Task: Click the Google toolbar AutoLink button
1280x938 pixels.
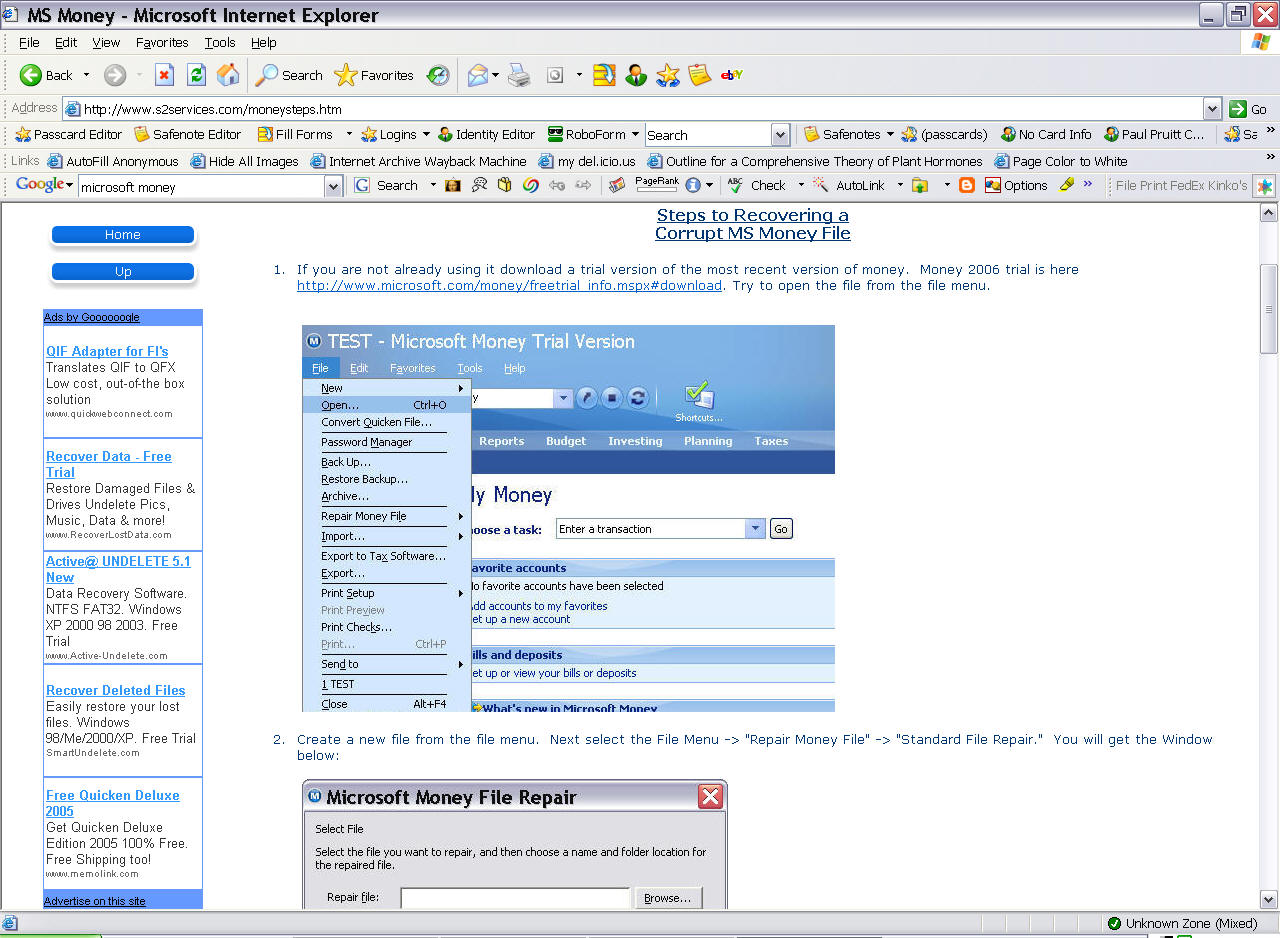Action: click(849, 185)
